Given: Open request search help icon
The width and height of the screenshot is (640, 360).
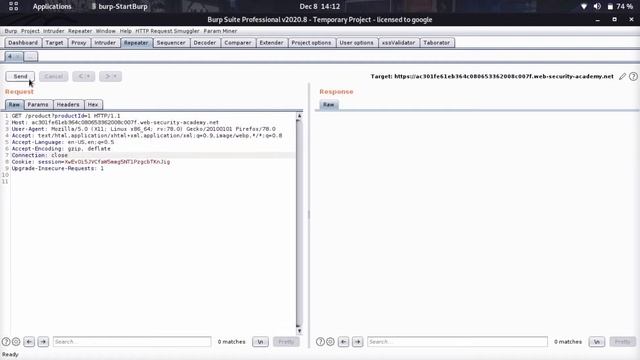Looking at the screenshot, I should [x=6, y=342].
